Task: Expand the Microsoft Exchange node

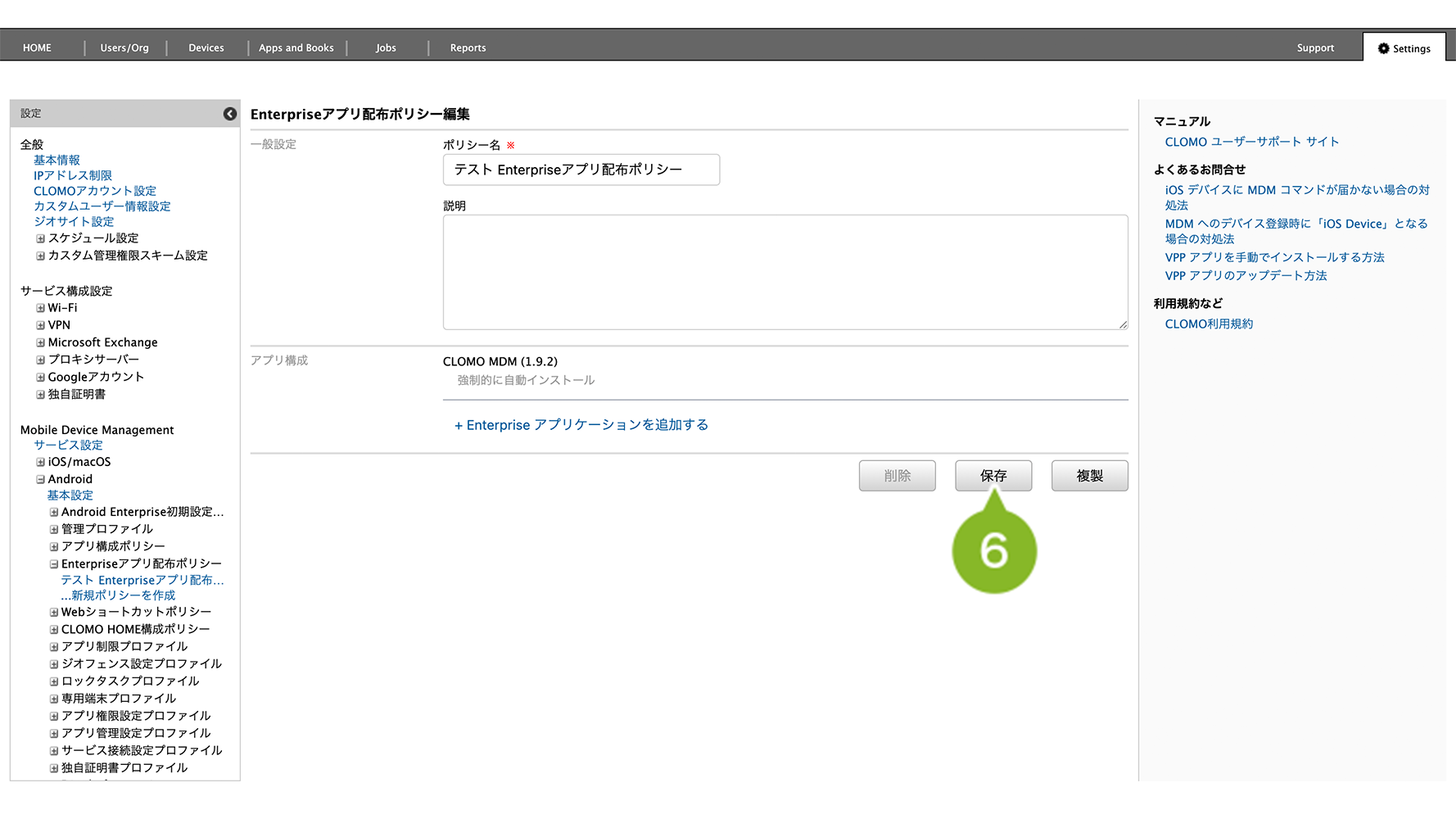Action: pyautogui.click(x=40, y=342)
